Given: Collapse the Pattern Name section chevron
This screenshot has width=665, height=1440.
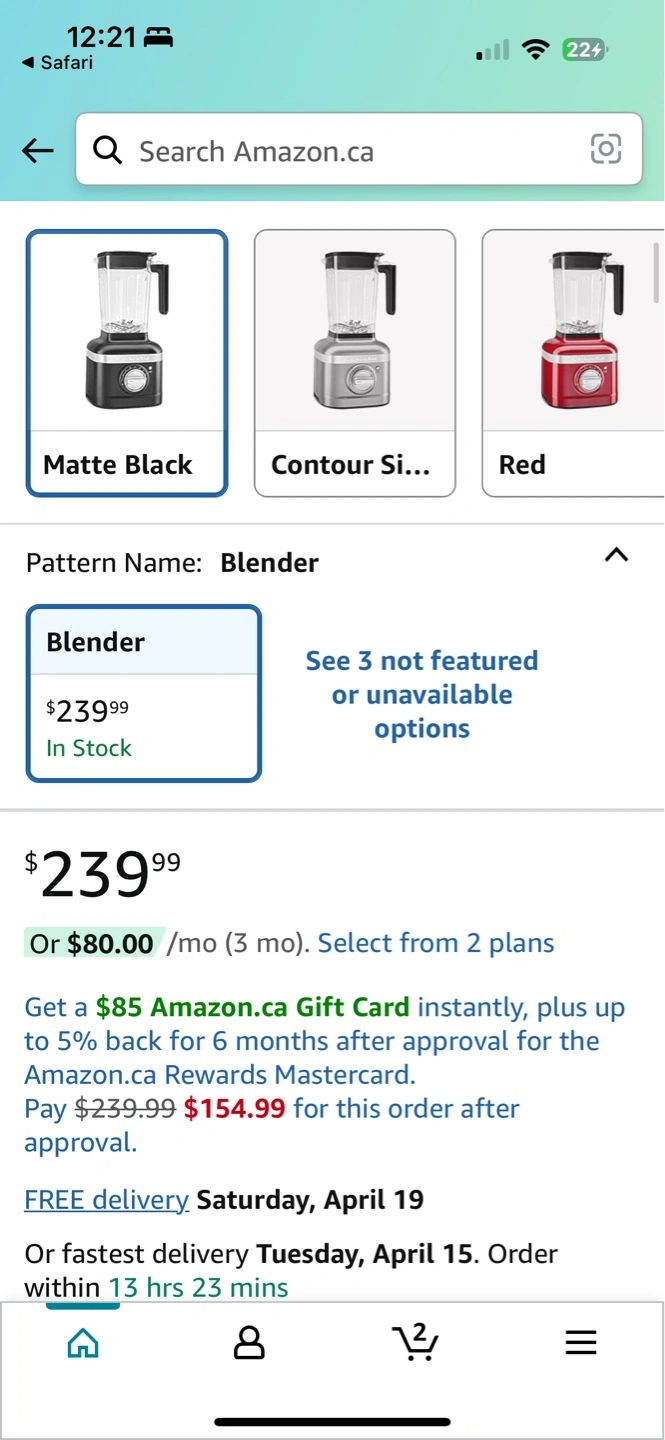Looking at the screenshot, I should [x=617, y=555].
